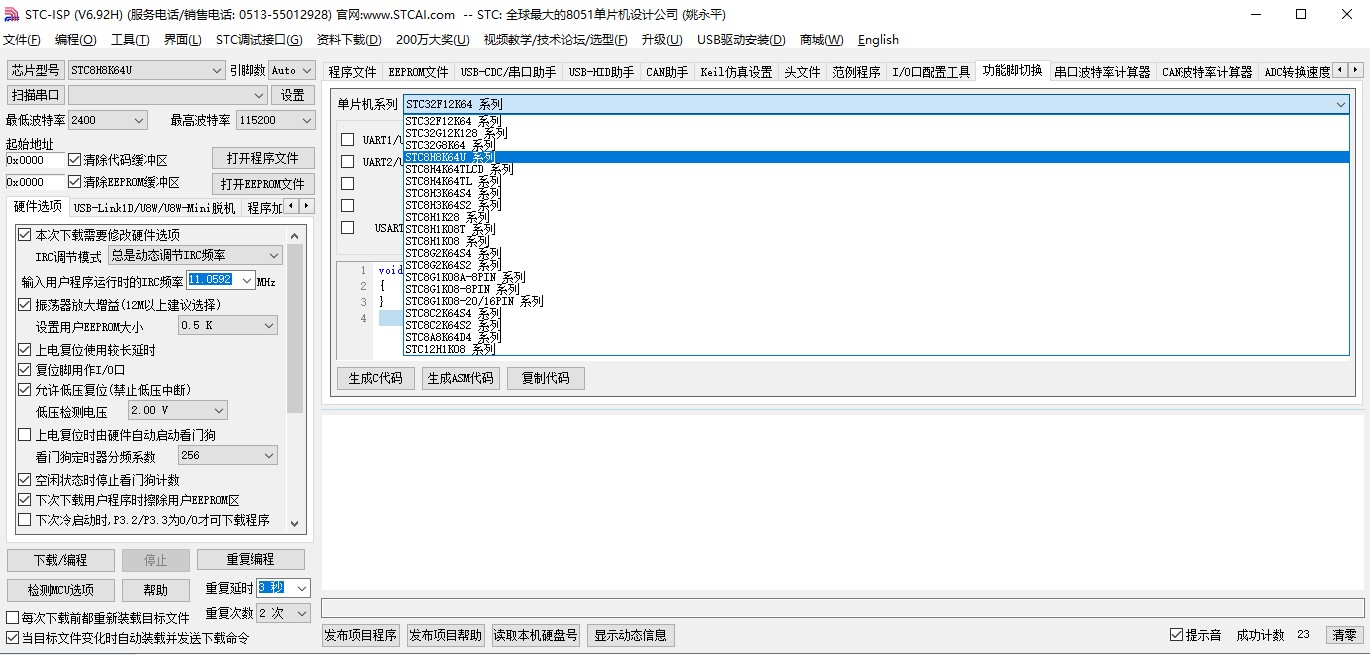Click 复制代码 button
1370x655 pixels.
pos(546,378)
